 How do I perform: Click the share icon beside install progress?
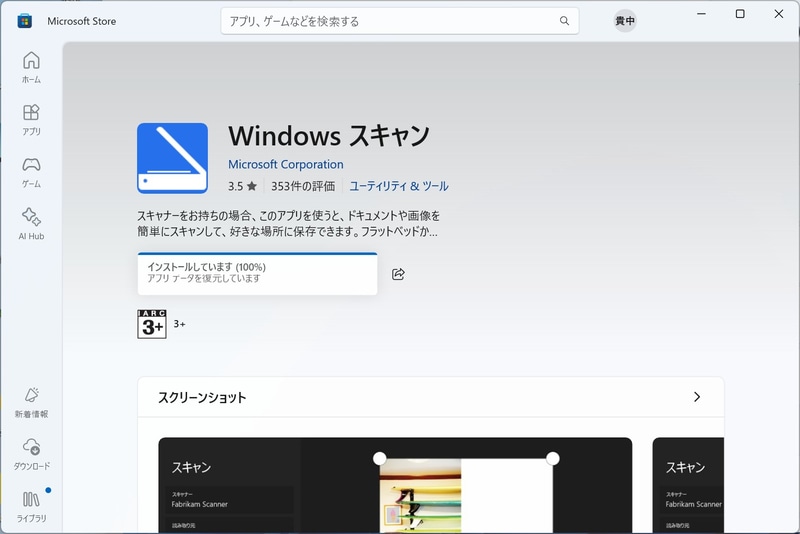pyautogui.click(x=398, y=274)
